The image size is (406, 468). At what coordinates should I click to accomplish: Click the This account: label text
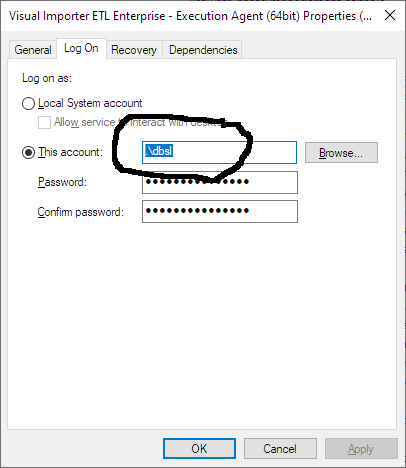70,152
